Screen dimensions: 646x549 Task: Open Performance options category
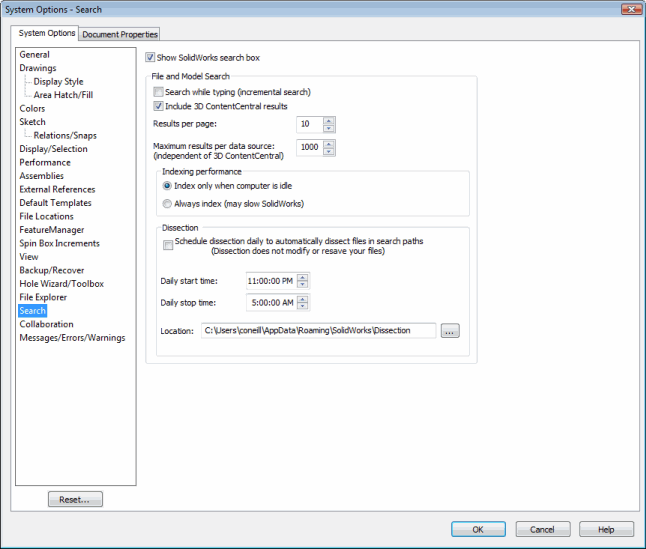45,162
